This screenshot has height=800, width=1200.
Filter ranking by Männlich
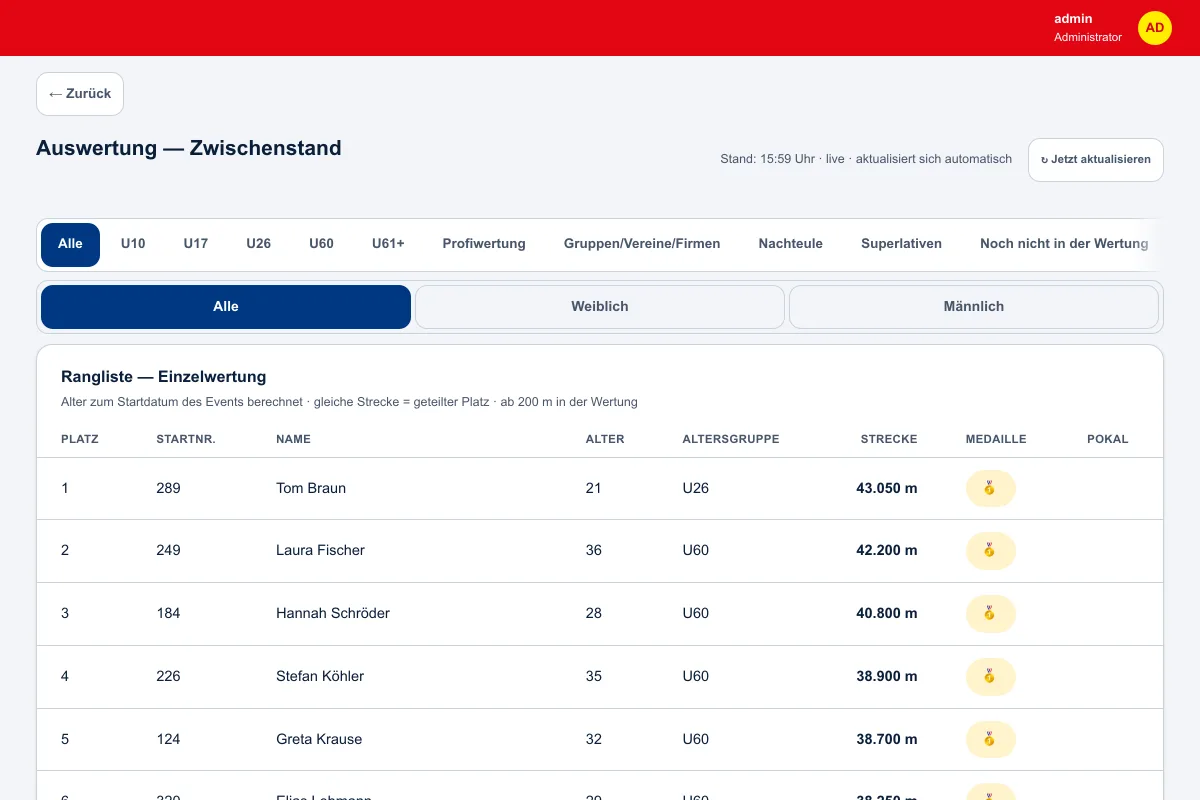tap(974, 307)
